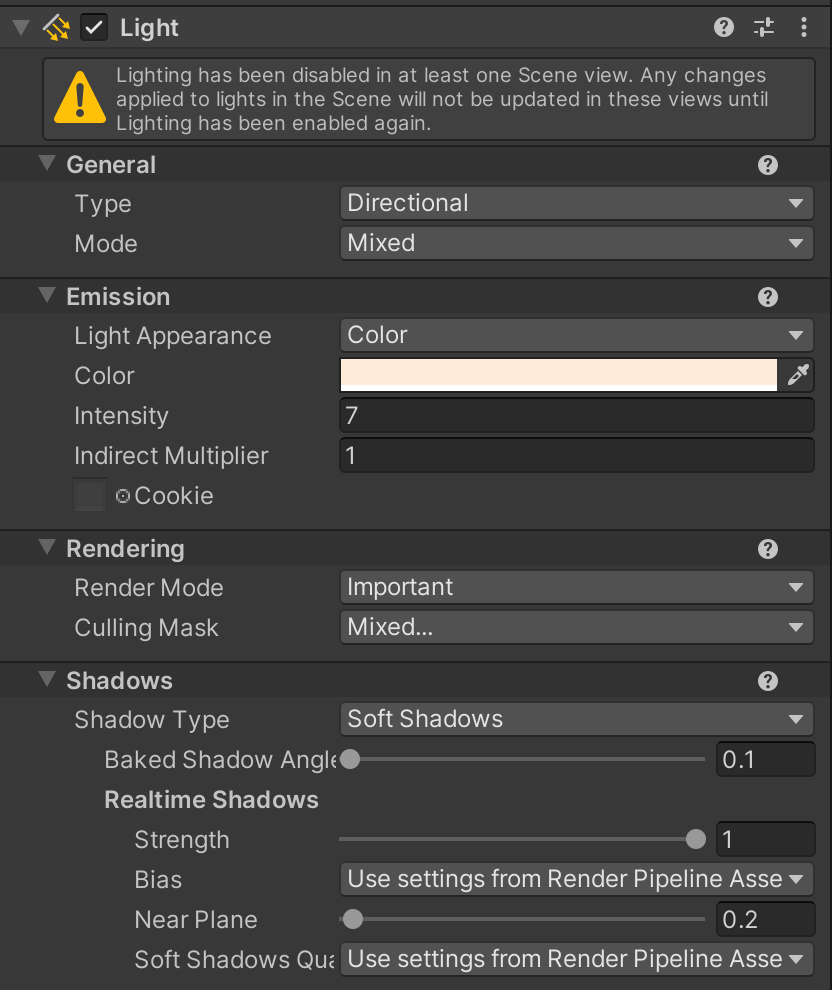Open help for the Shadows section
The height and width of the screenshot is (990, 832).
coord(767,681)
